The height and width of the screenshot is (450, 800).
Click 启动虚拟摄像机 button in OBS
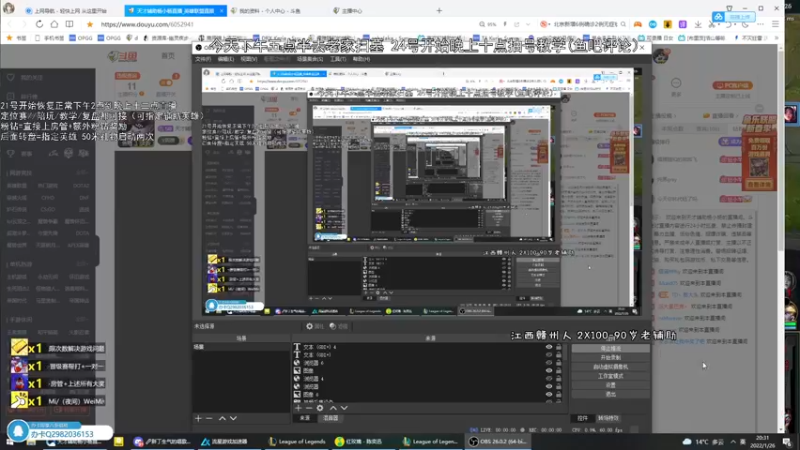(611, 367)
